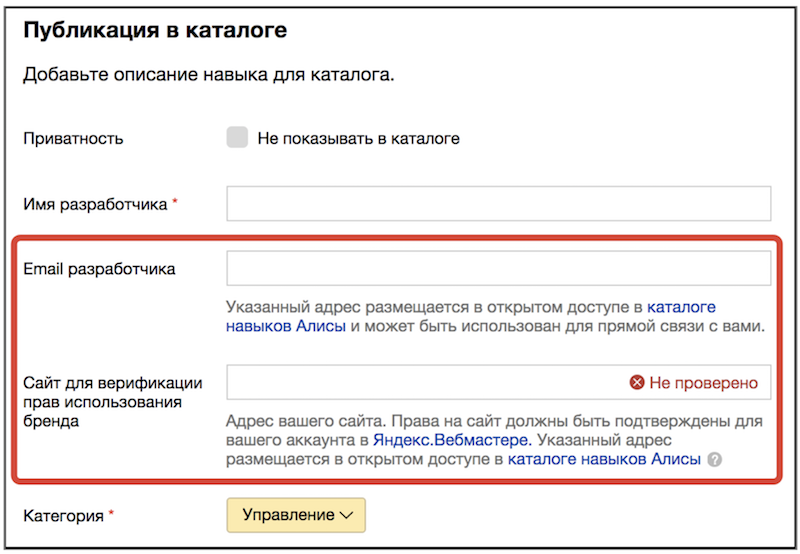Click the "Email разработчика" input field
Screen dimensions: 800x554
[x=498, y=268]
